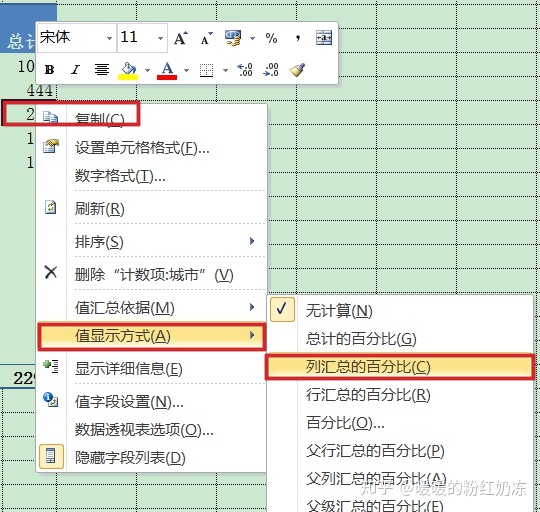The height and width of the screenshot is (512, 540).
Task: Toggle bold formatting in mini toolbar
Action: tap(49, 70)
